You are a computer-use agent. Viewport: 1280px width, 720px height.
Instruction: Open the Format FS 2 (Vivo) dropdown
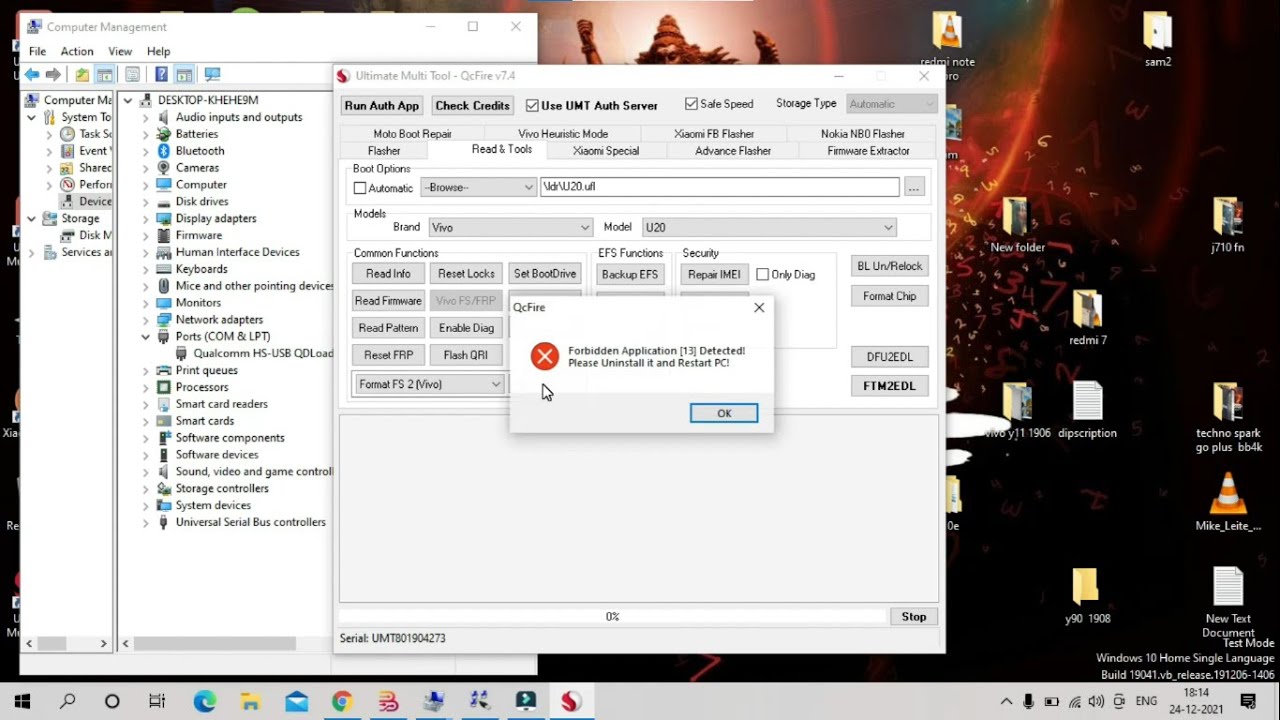pyautogui.click(x=428, y=384)
